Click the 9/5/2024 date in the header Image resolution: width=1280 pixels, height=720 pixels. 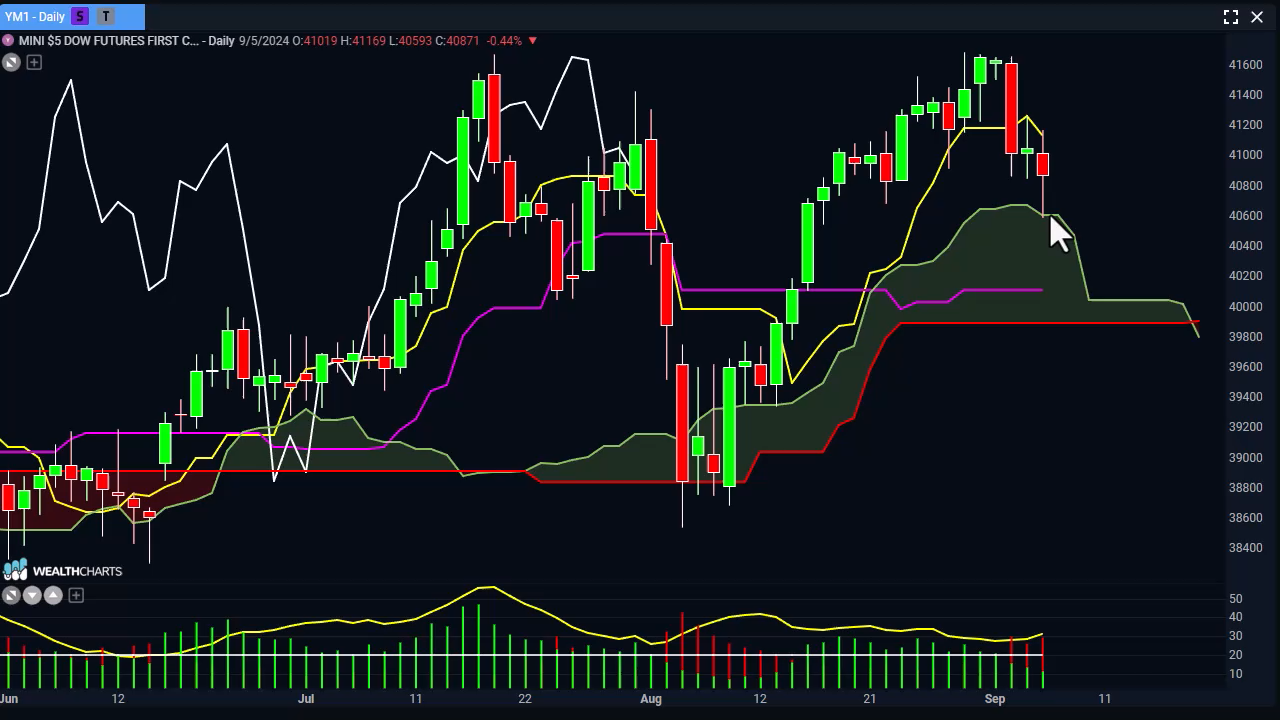[264, 41]
